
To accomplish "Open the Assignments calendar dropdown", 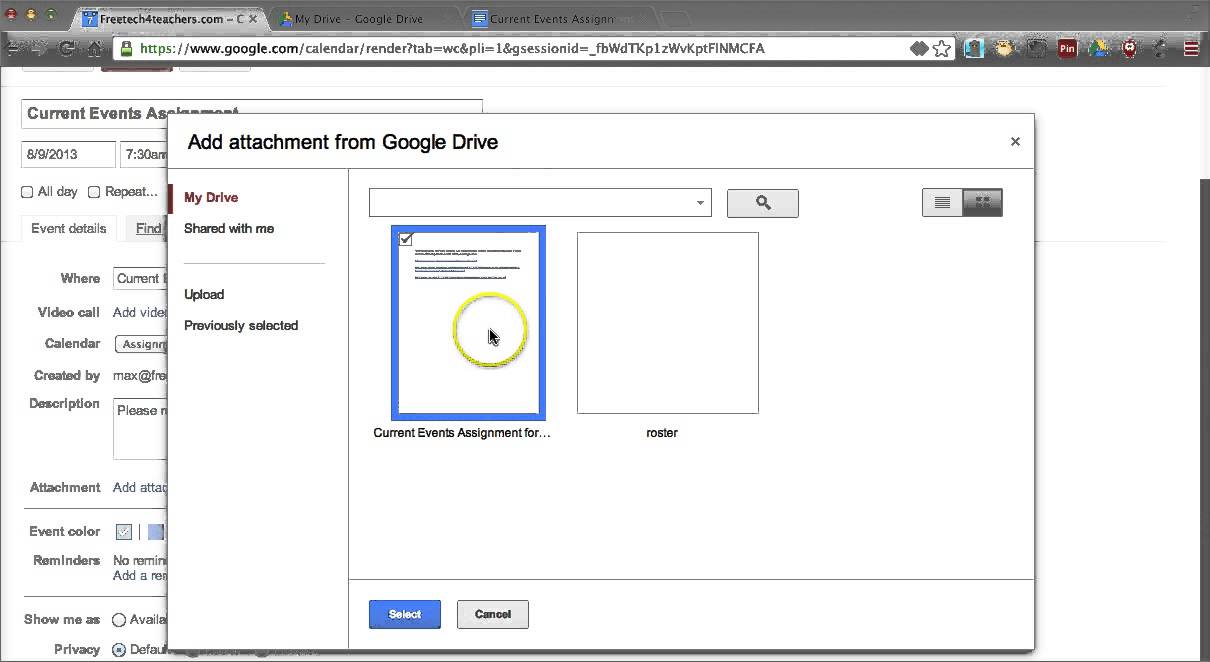I will pyautogui.click(x=141, y=344).
